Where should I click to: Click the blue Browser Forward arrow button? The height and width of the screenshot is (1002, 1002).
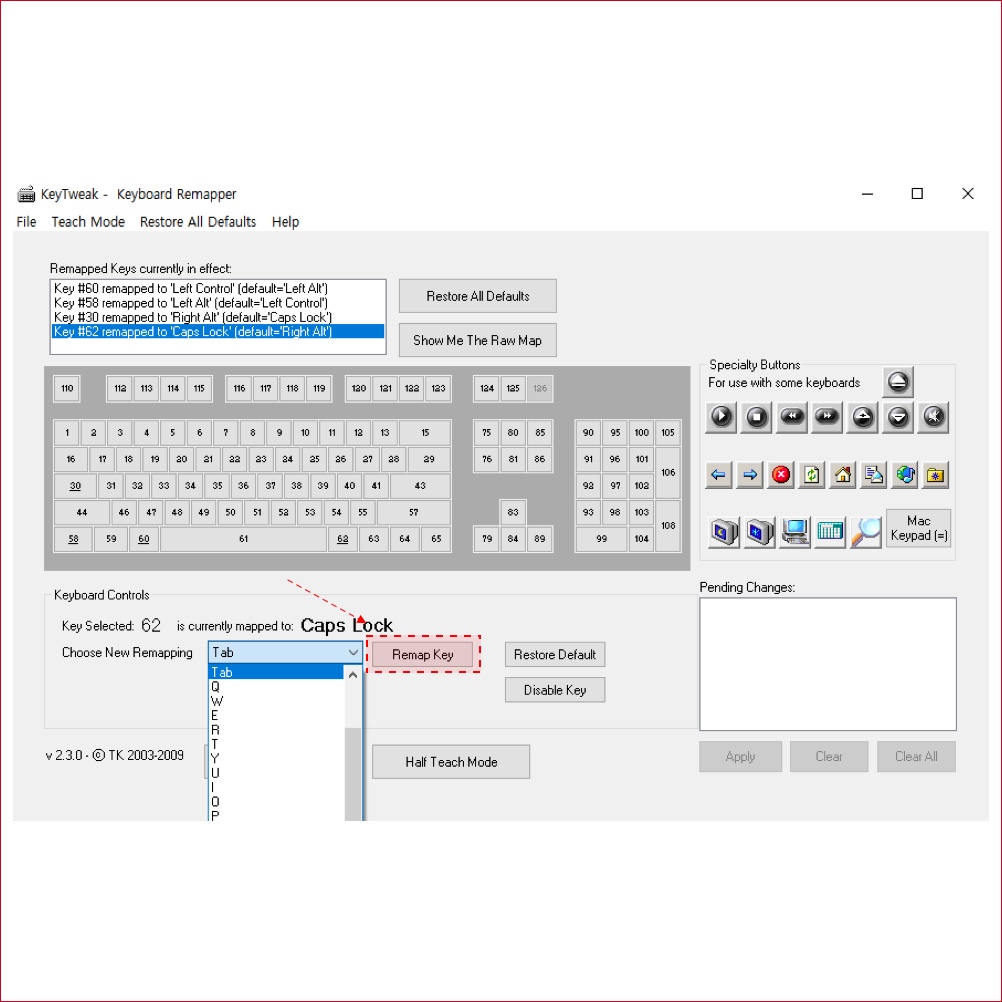(x=750, y=475)
